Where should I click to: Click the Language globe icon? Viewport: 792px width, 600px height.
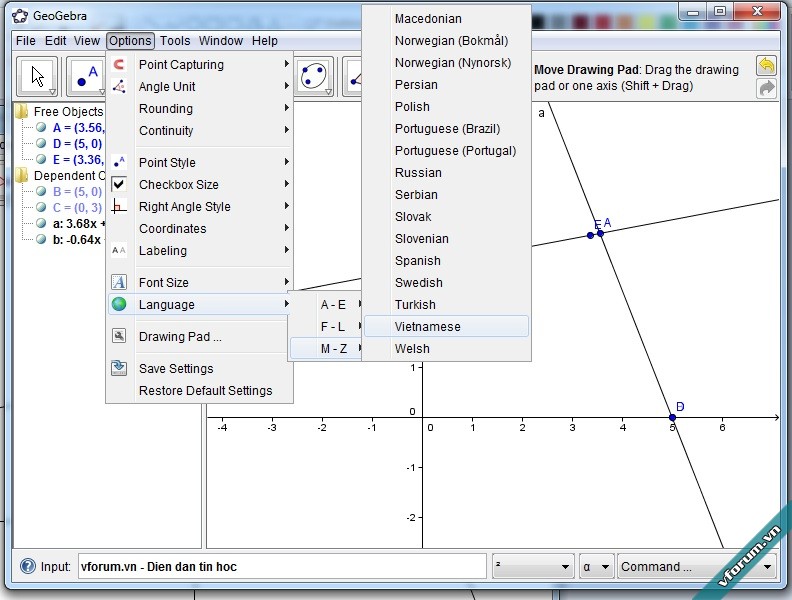pyautogui.click(x=119, y=304)
